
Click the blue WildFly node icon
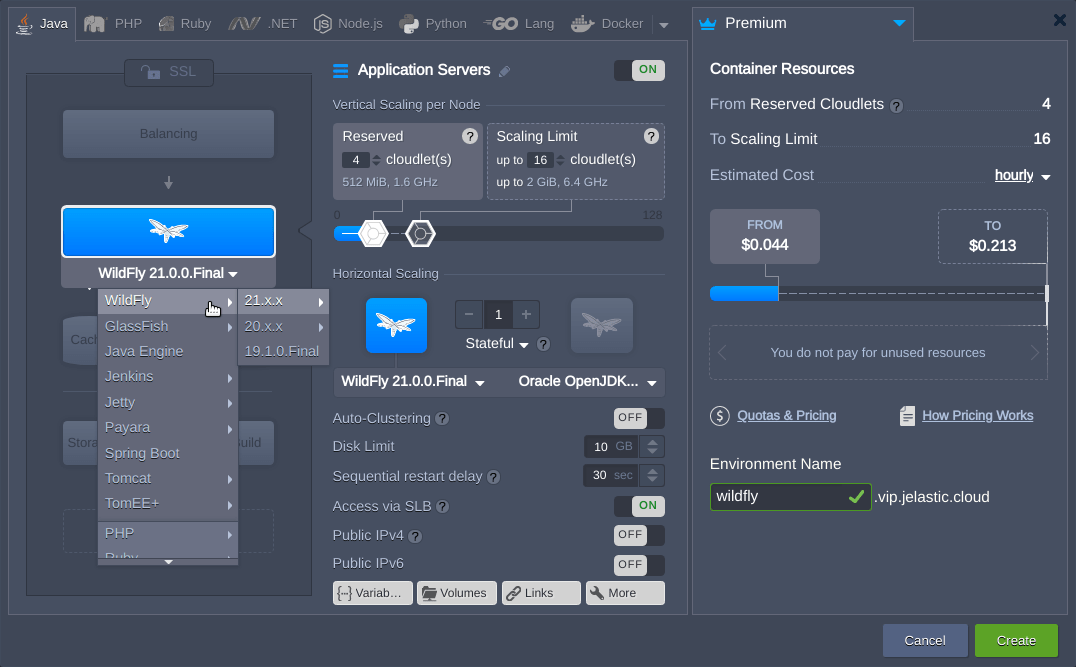point(396,325)
